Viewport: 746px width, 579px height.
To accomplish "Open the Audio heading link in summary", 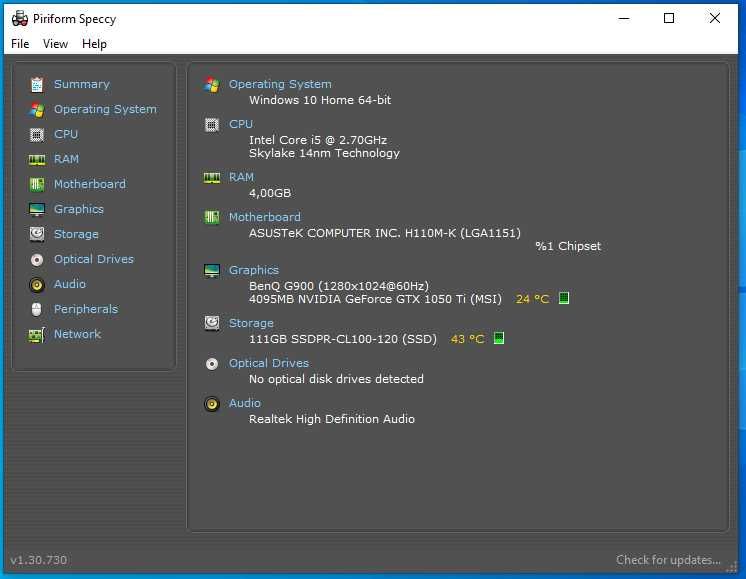I will (245, 403).
